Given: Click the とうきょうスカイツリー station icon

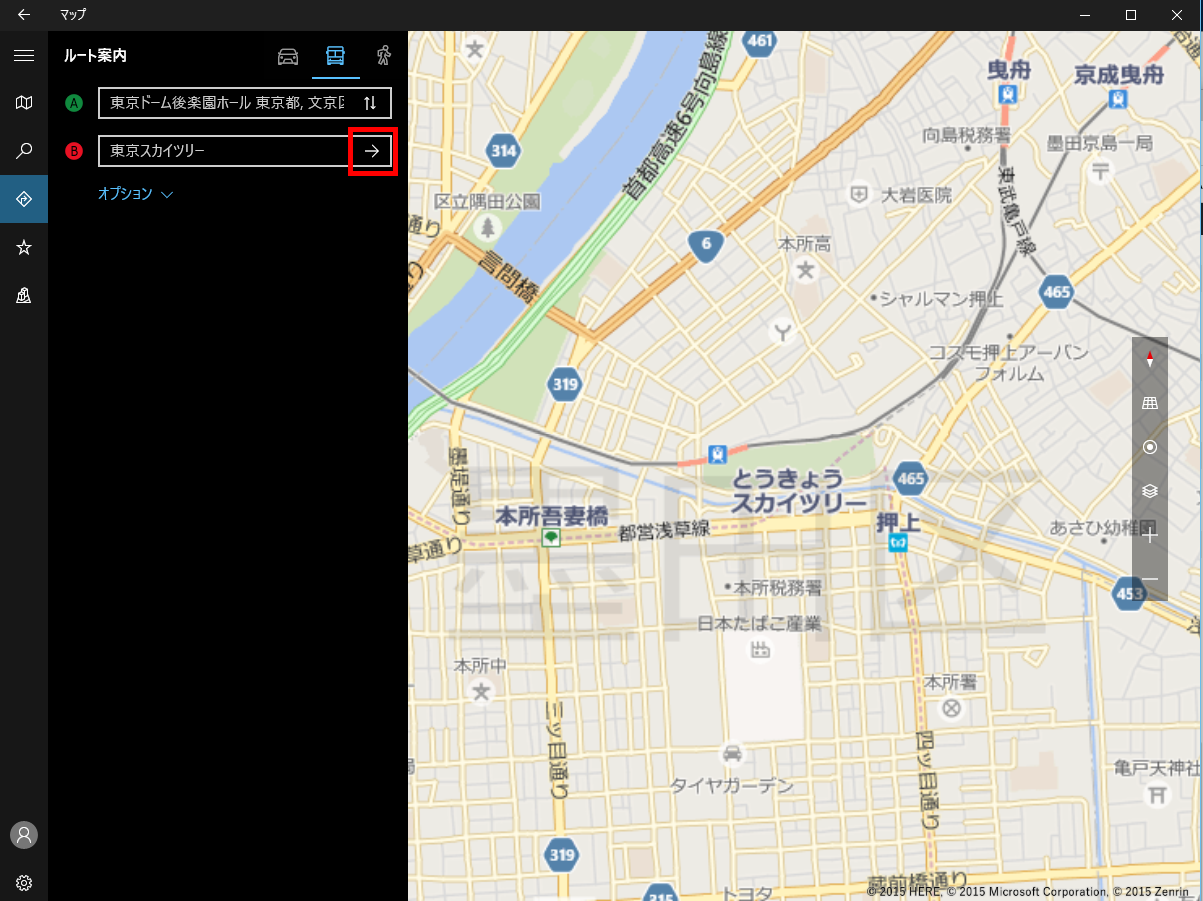Looking at the screenshot, I should tap(716, 454).
